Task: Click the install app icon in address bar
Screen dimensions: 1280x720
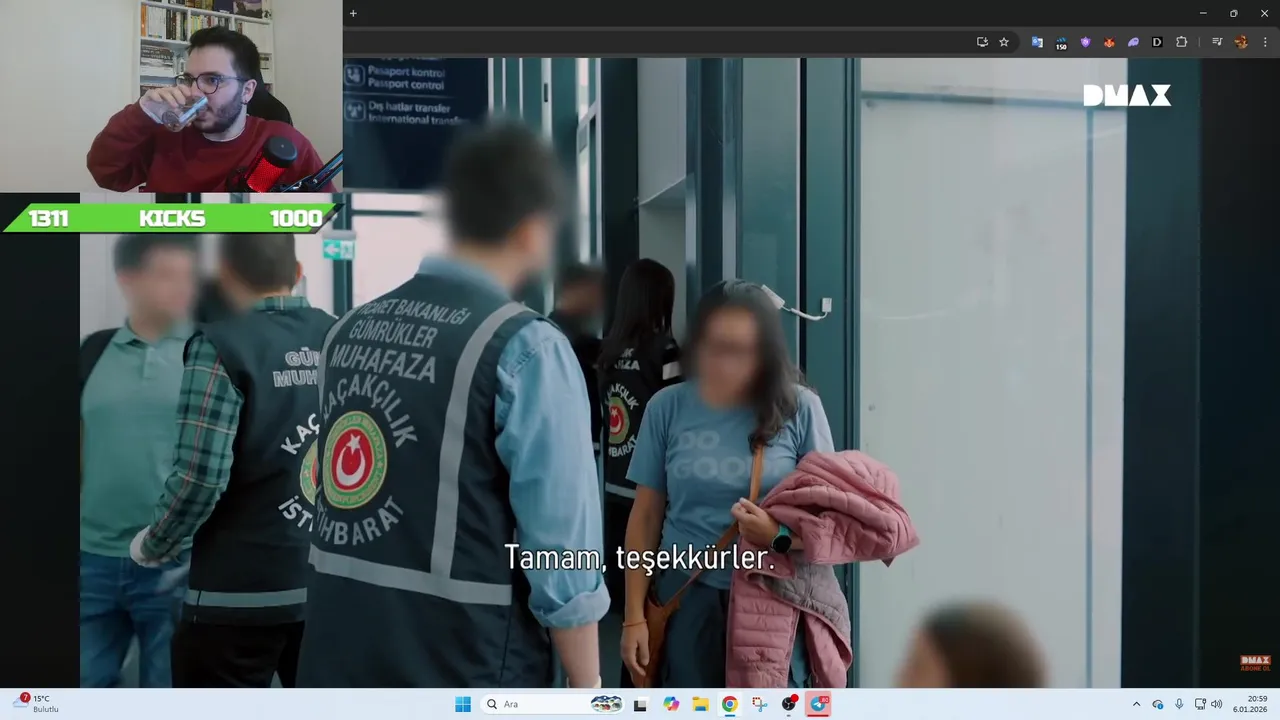Action: coord(982,42)
